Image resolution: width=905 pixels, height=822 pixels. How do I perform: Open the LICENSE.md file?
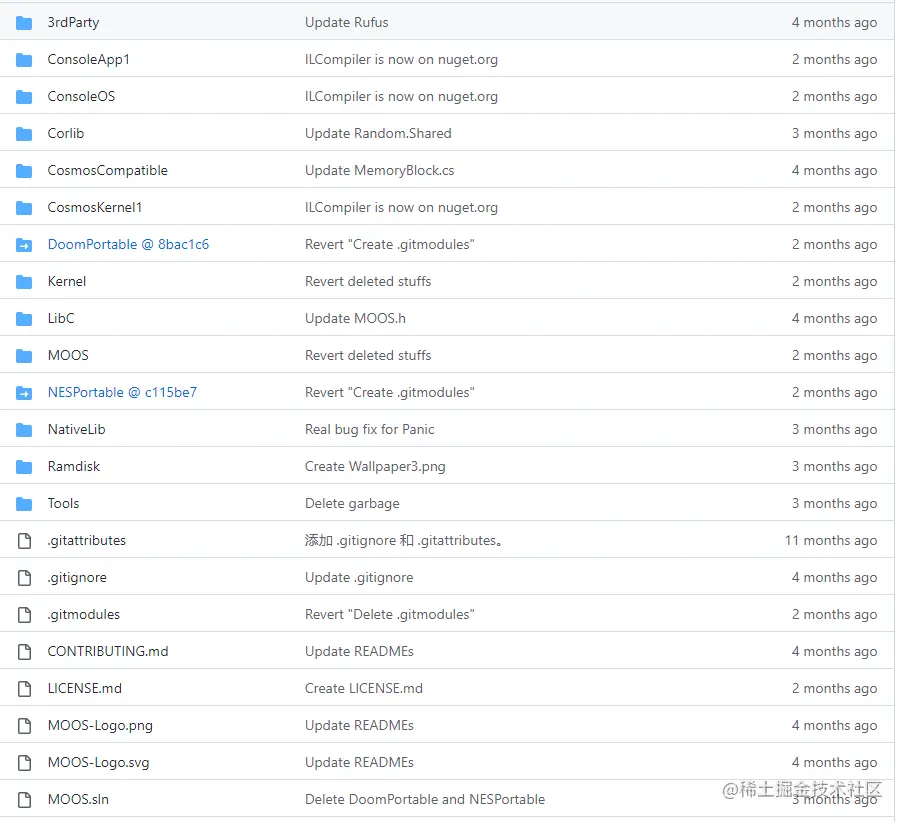click(85, 688)
